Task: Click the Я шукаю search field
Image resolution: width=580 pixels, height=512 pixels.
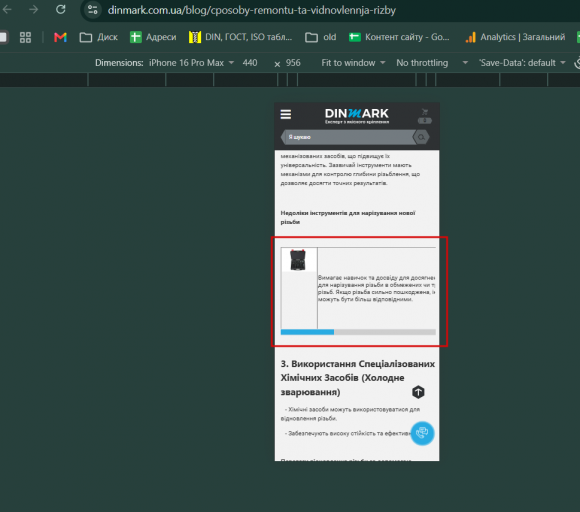Action: [x=348, y=137]
